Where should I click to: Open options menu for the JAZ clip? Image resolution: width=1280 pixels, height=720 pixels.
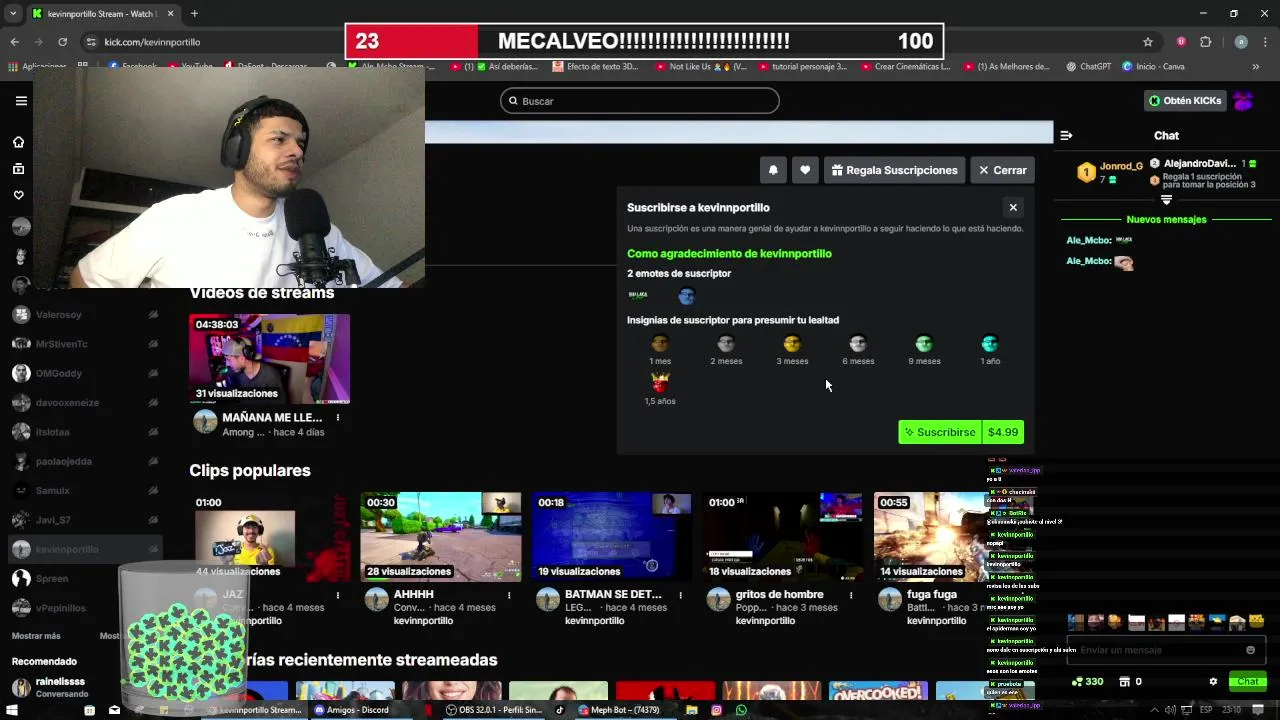[338, 595]
